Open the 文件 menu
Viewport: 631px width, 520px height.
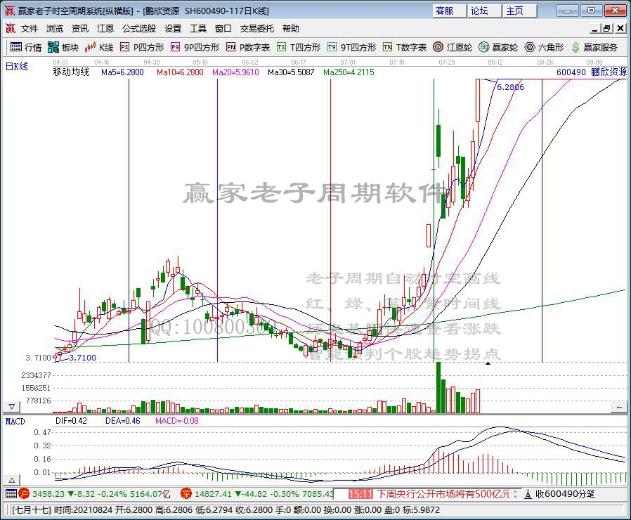pos(29,29)
